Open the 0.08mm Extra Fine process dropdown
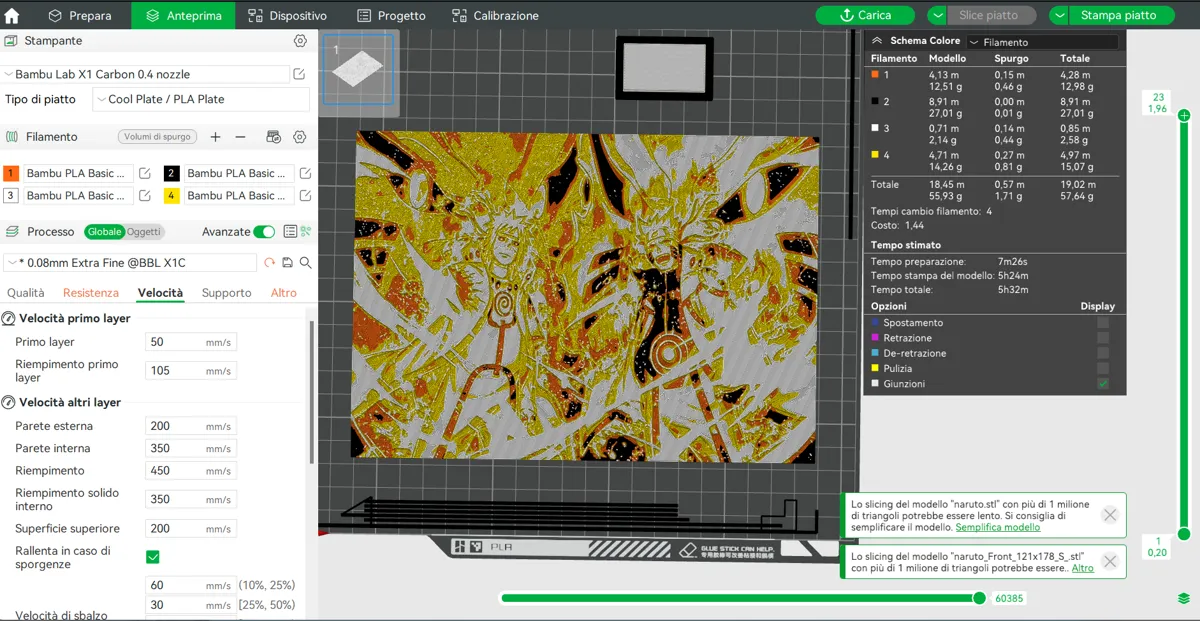This screenshot has width=1200, height=621. click(x=129, y=262)
